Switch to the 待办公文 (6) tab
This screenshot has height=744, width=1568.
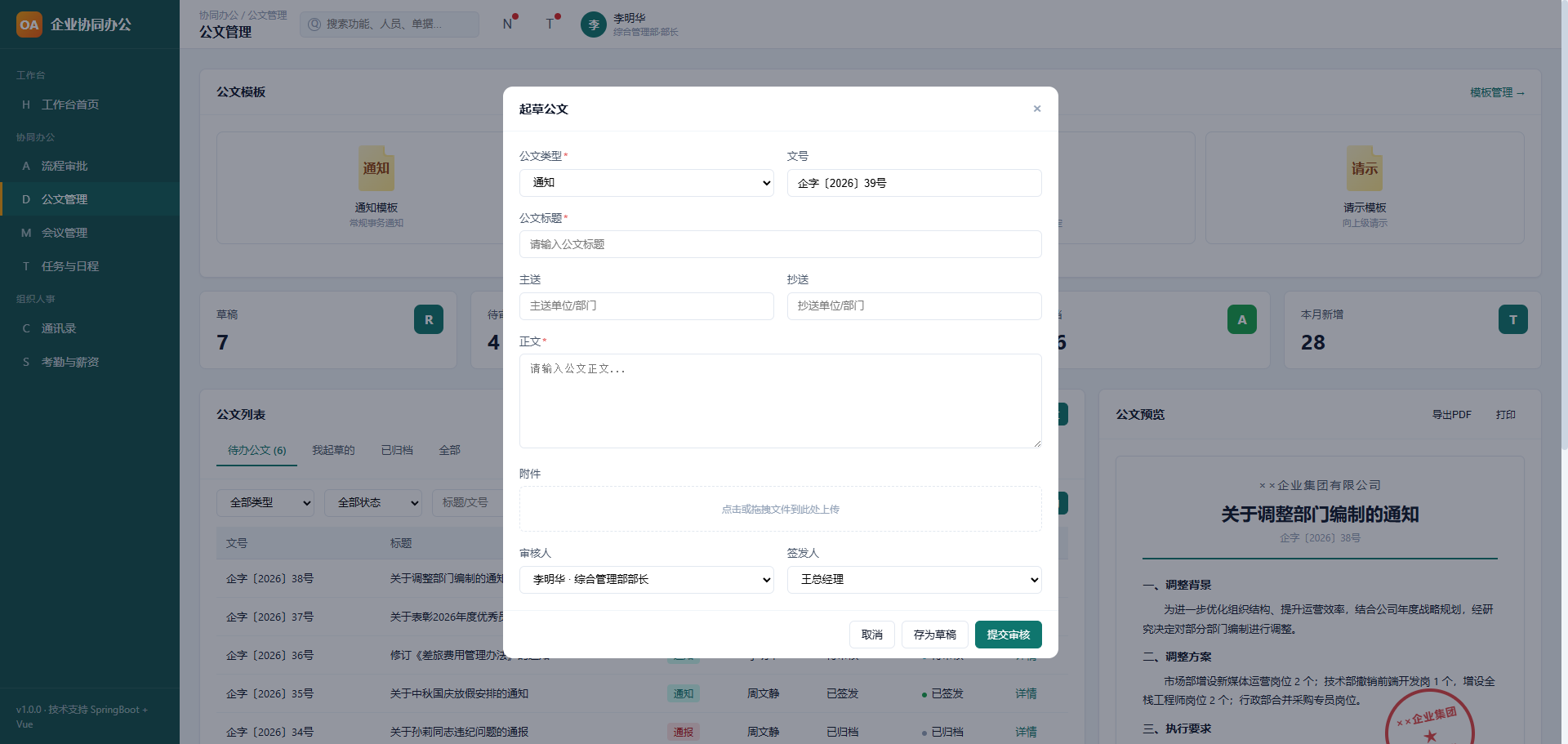coord(256,450)
